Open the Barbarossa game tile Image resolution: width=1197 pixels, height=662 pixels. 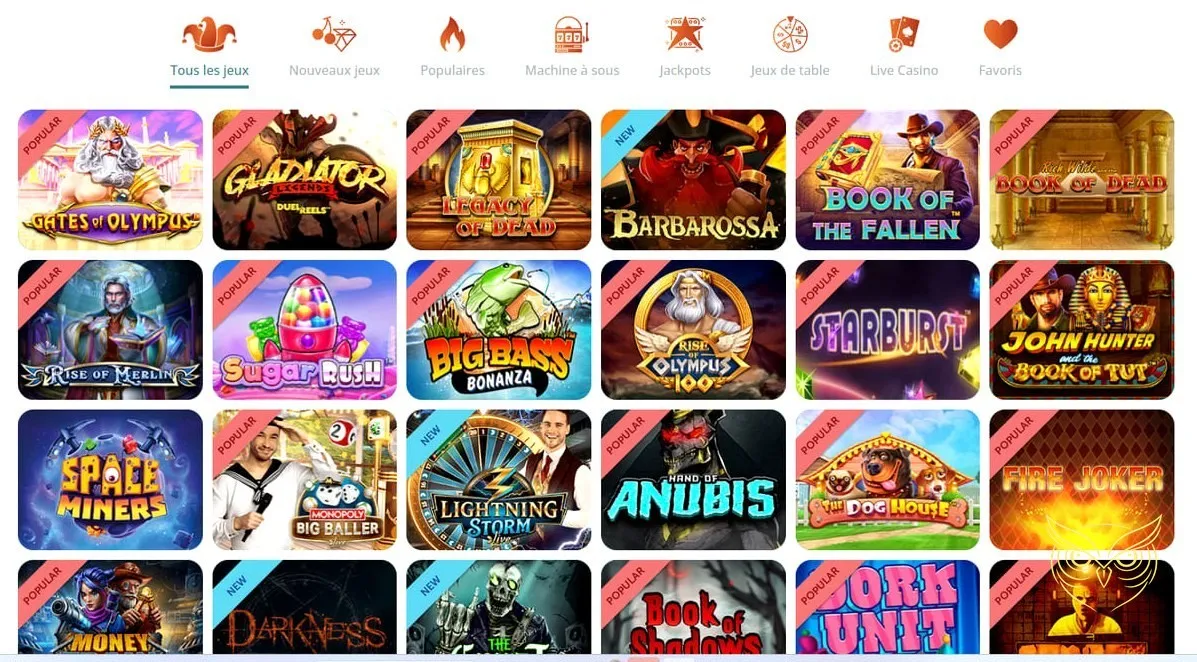point(693,179)
